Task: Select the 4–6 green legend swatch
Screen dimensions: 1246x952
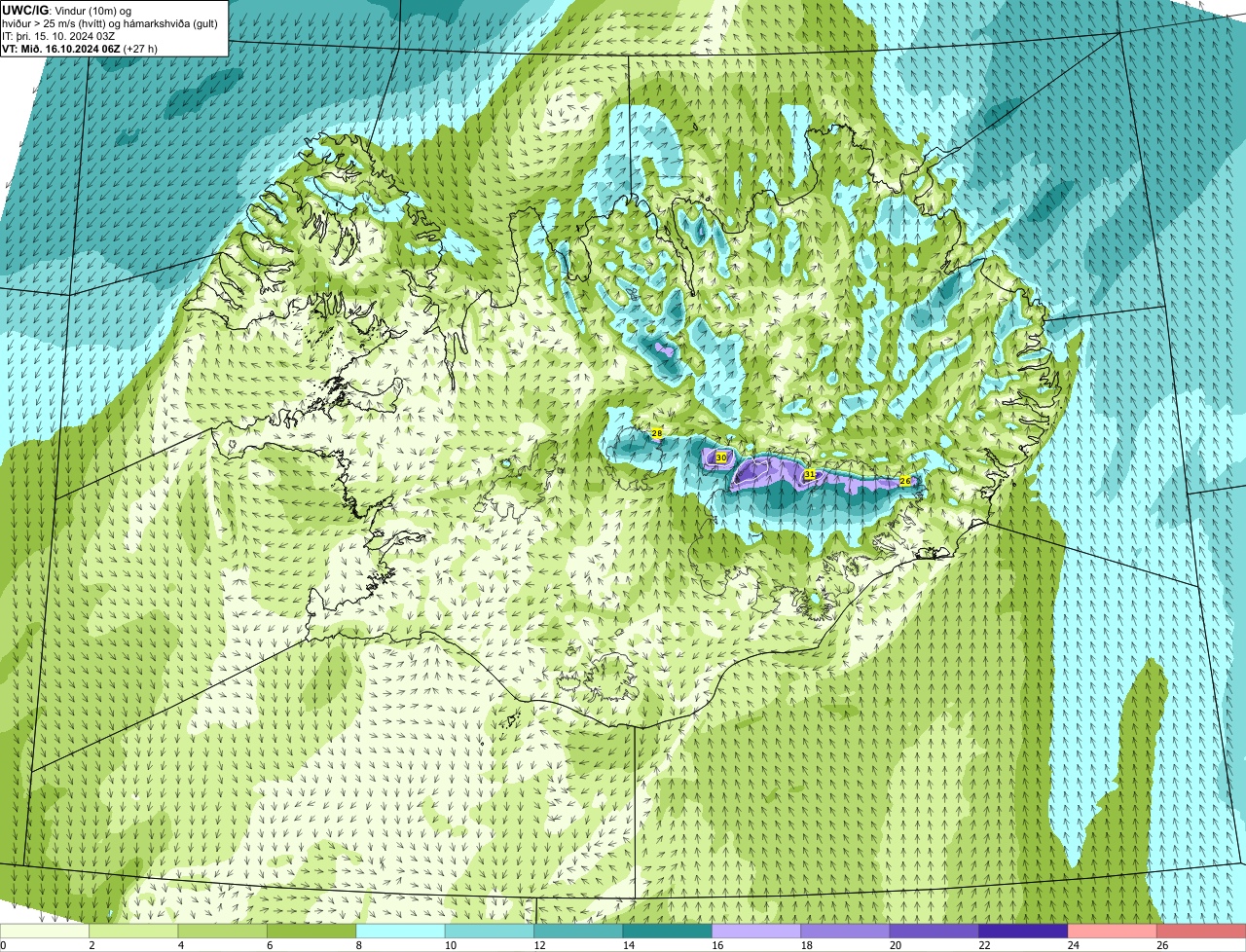Action: [223, 932]
